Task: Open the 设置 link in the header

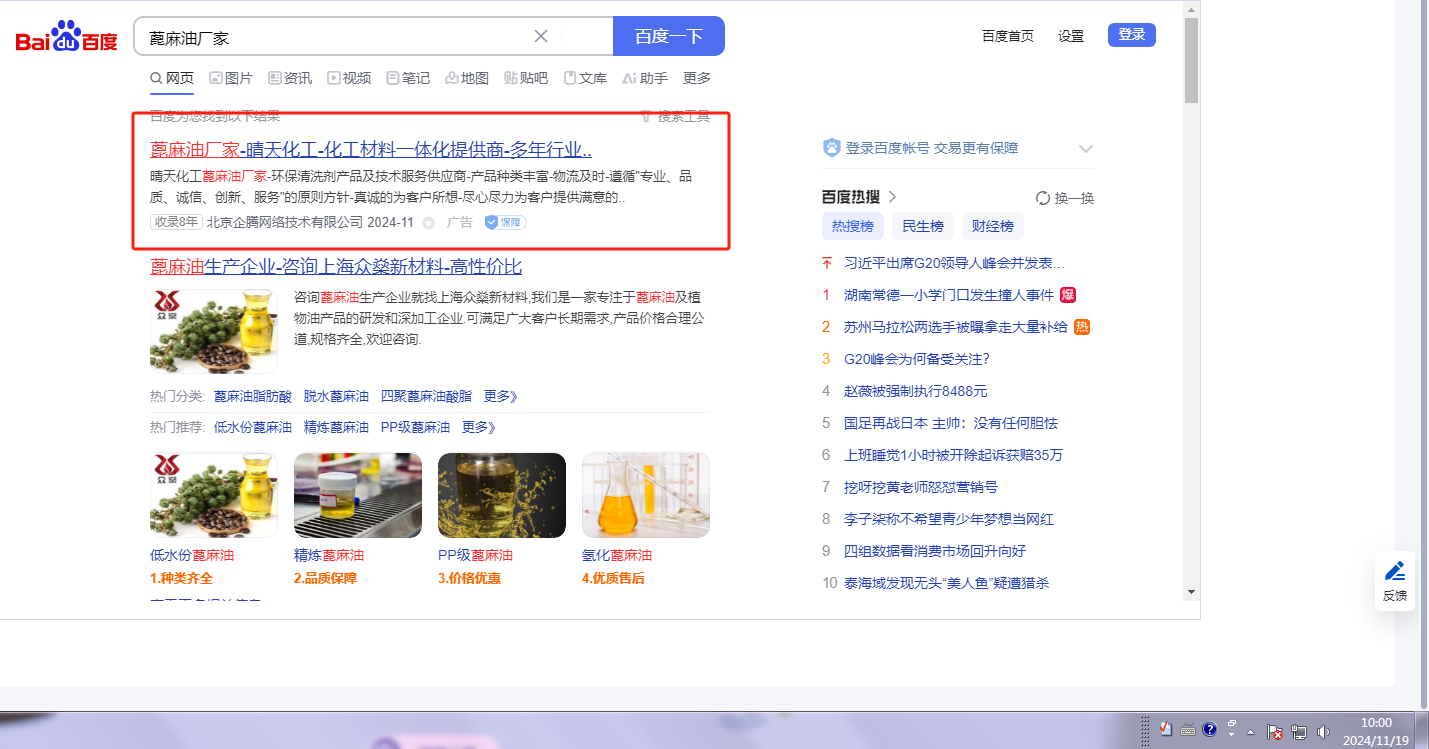Action: pos(1071,36)
